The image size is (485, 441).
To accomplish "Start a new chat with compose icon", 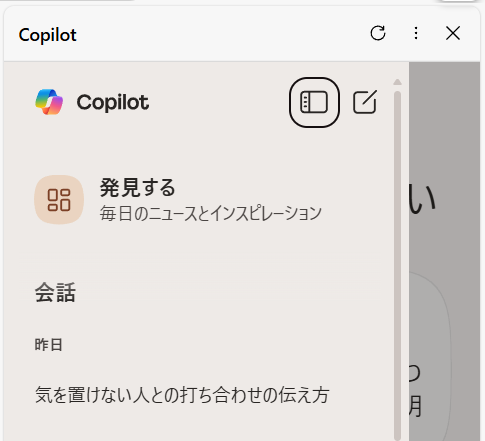I will (365, 102).
